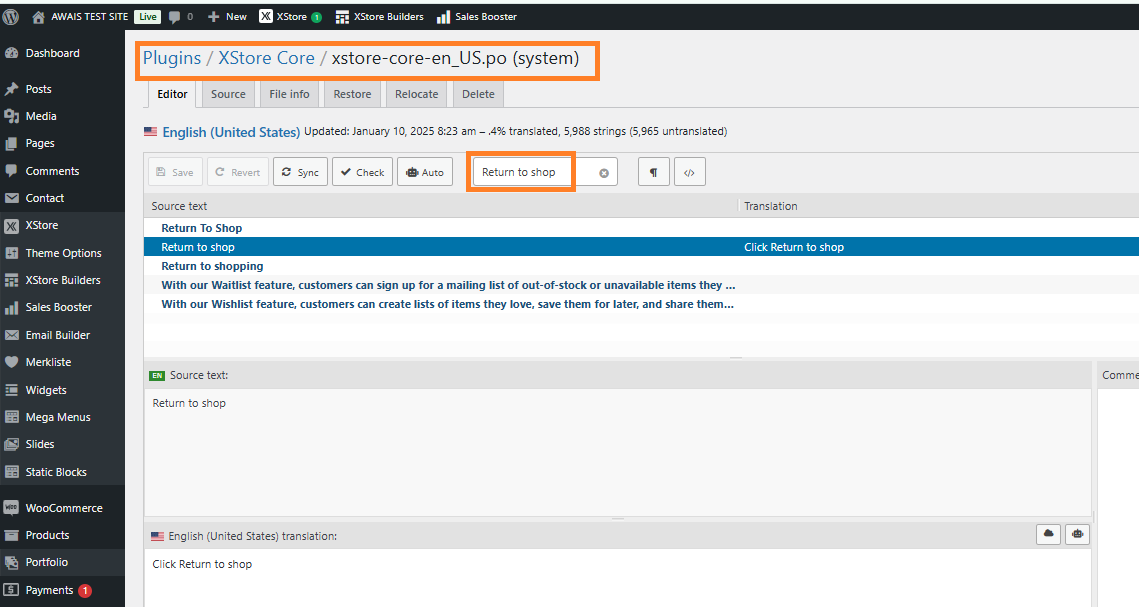Click the Merkliste heart icon

click(12, 362)
